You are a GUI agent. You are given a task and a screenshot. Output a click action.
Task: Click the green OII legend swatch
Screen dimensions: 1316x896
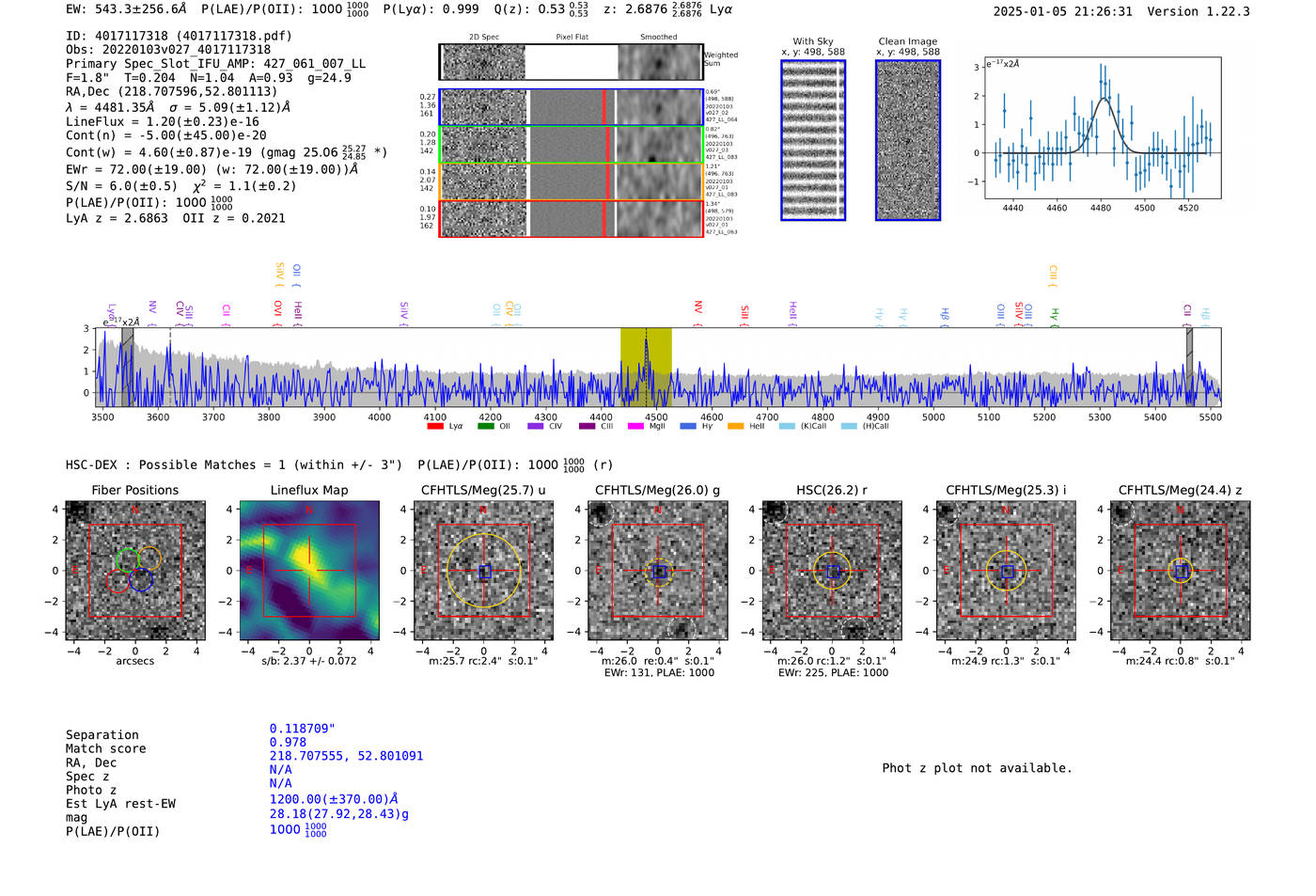[x=485, y=426]
